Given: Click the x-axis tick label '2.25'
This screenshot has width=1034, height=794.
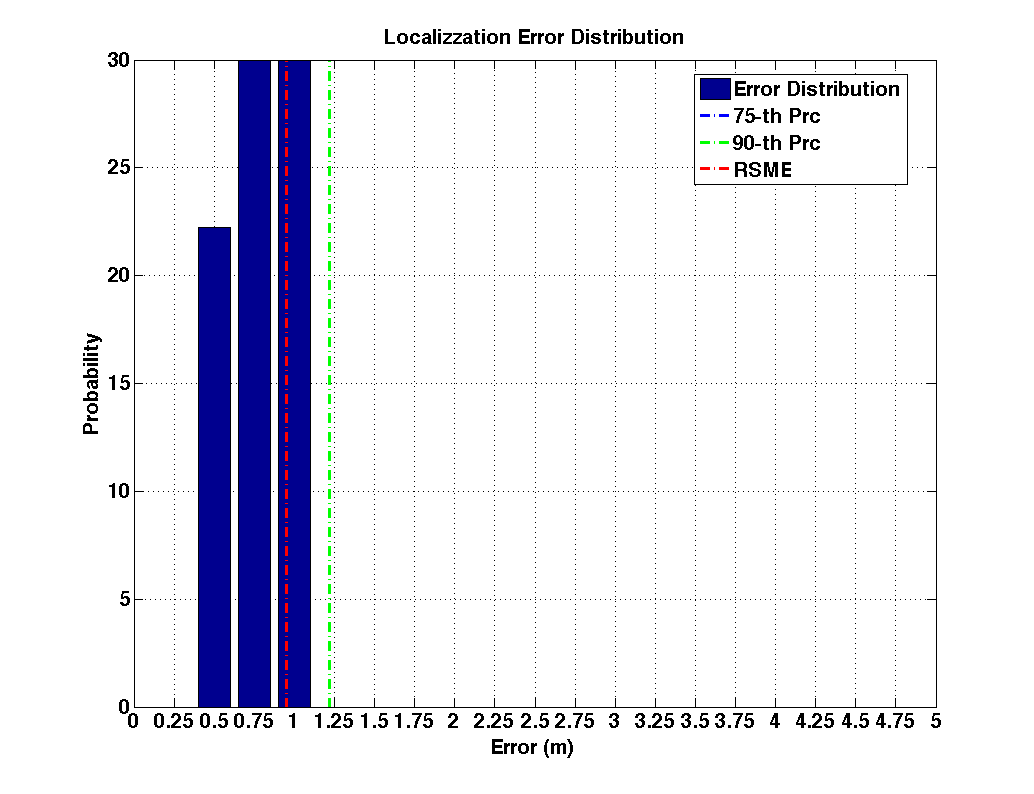Looking at the screenshot, I should click(494, 721).
